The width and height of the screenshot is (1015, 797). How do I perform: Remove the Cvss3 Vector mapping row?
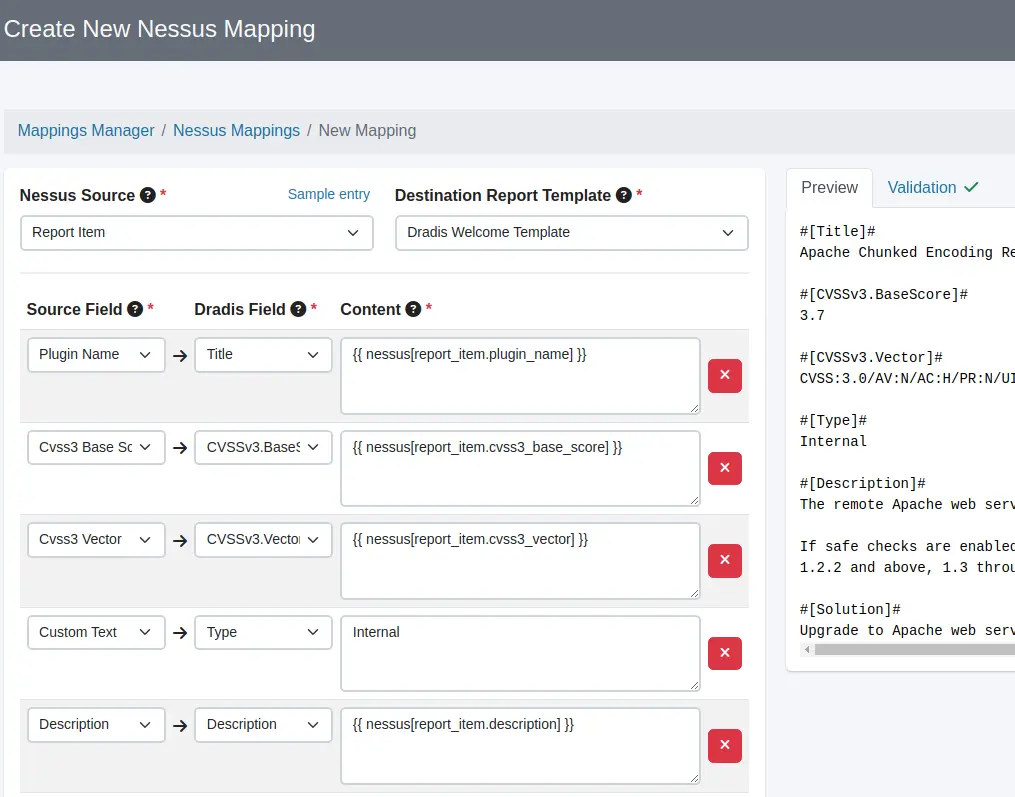(724, 560)
